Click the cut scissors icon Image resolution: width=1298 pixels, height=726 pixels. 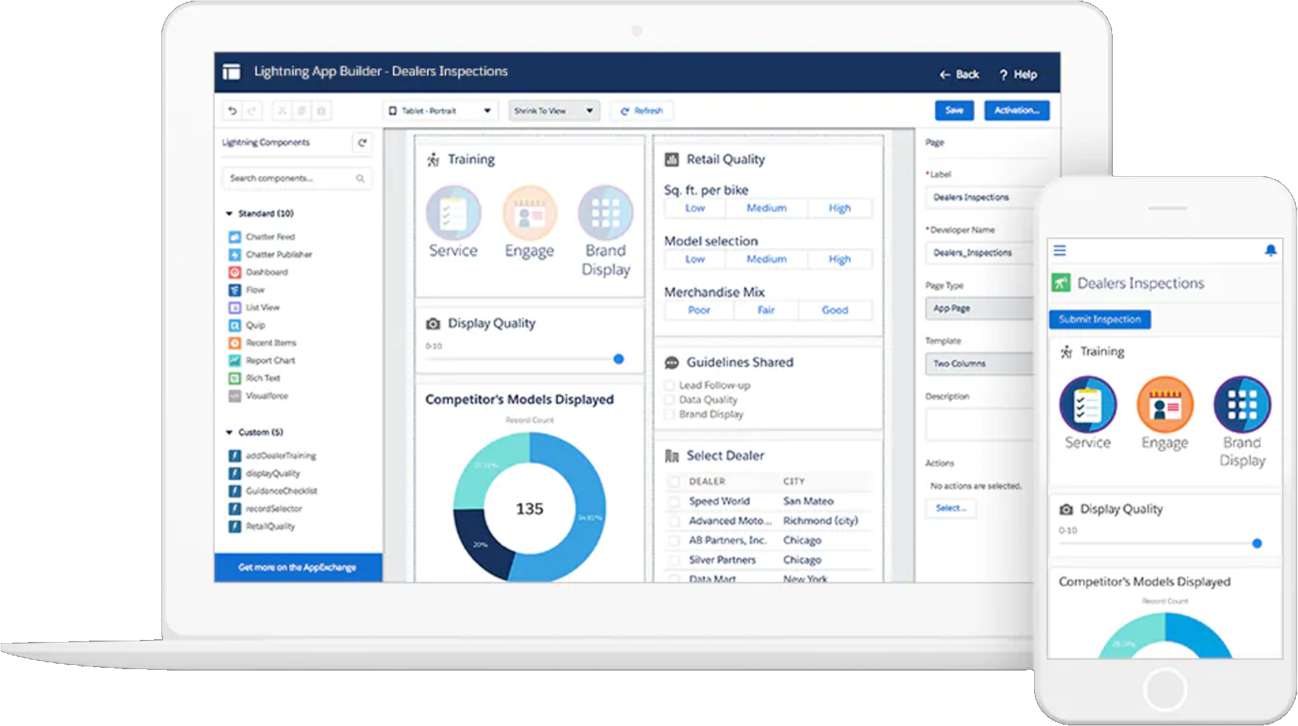tap(282, 111)
